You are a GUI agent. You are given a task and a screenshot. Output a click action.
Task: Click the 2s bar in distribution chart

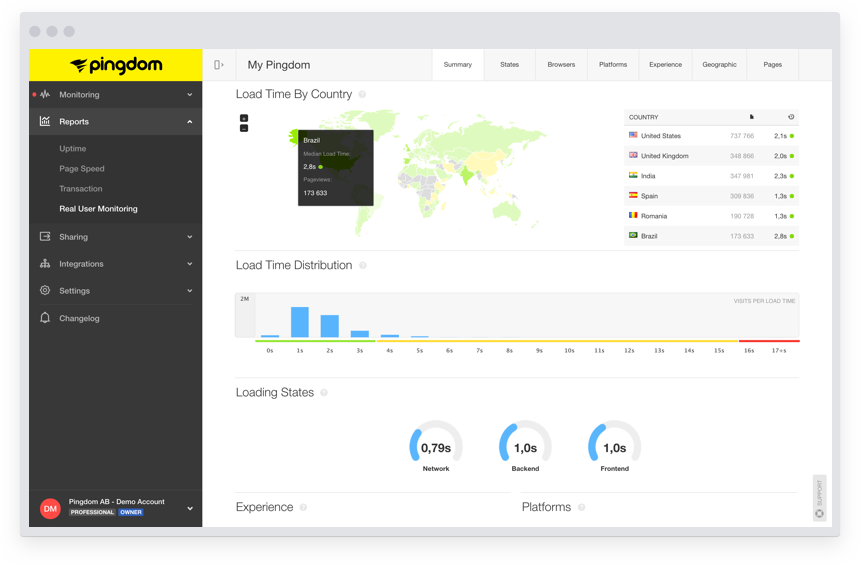point(330,326)
